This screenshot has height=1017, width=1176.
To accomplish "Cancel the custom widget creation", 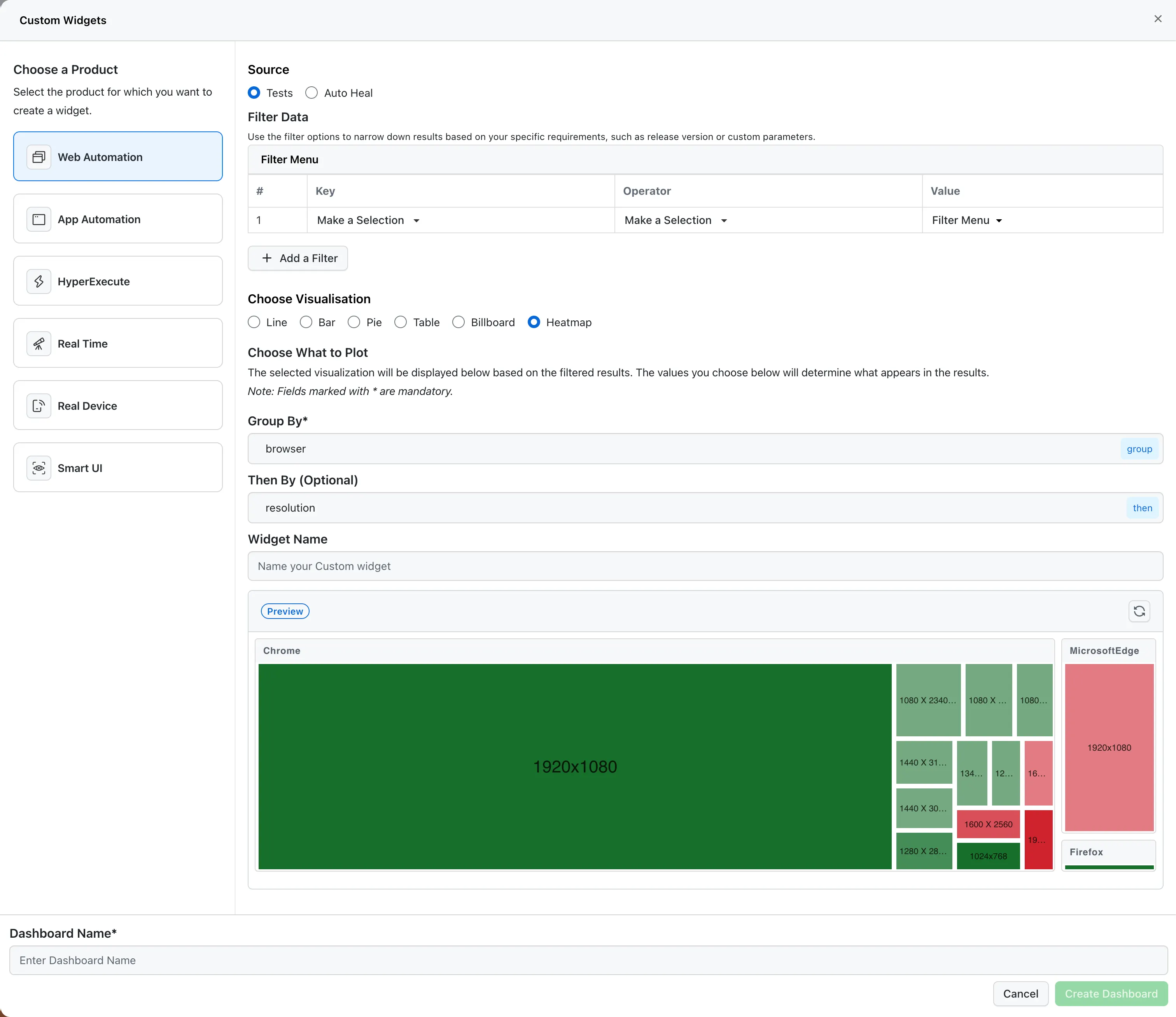I will click(1020, 994).
